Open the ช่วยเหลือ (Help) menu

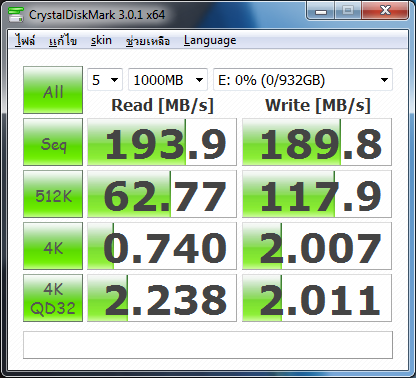(148, 40)
